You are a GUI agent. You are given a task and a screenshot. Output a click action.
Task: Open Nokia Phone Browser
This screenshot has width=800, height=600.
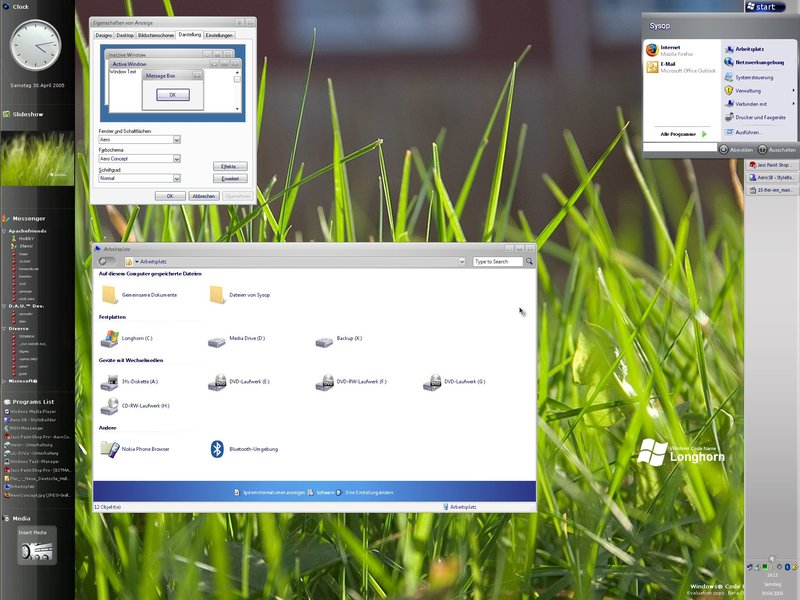coord(110,449)
